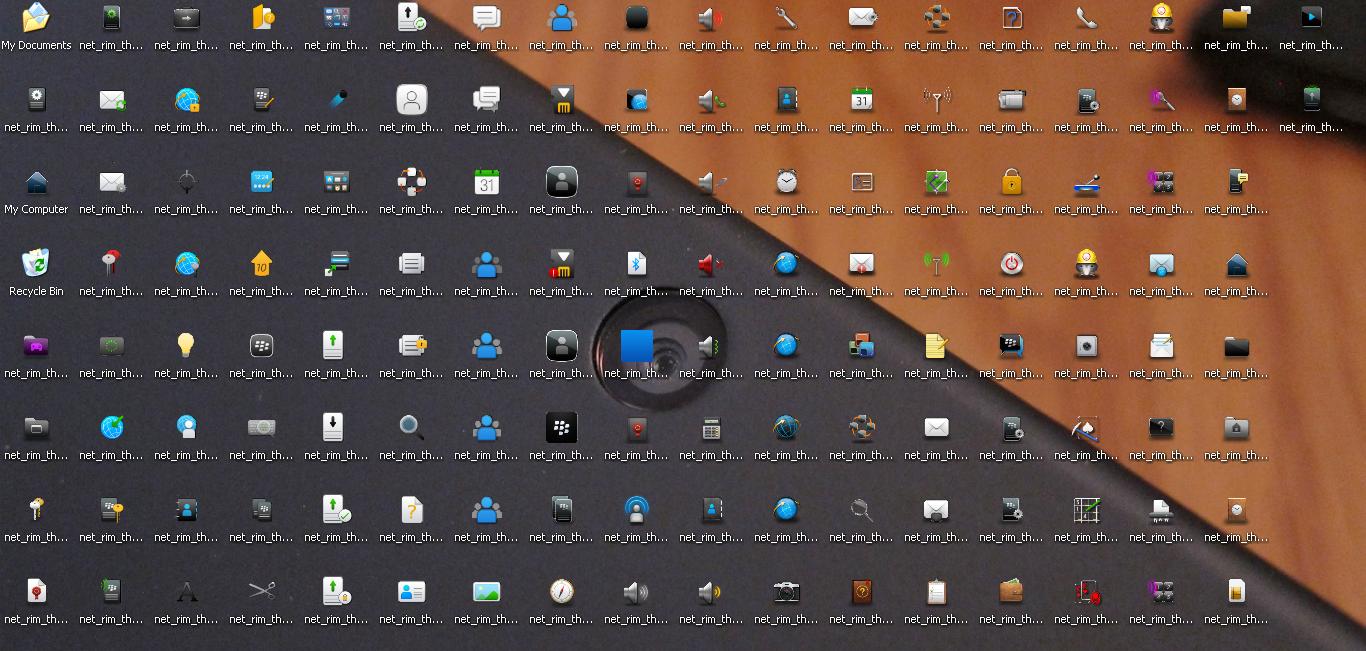This screenshot has width=1366, height=651.
Task: Click the crosshair target icon
Action: [x=186, y=182]
